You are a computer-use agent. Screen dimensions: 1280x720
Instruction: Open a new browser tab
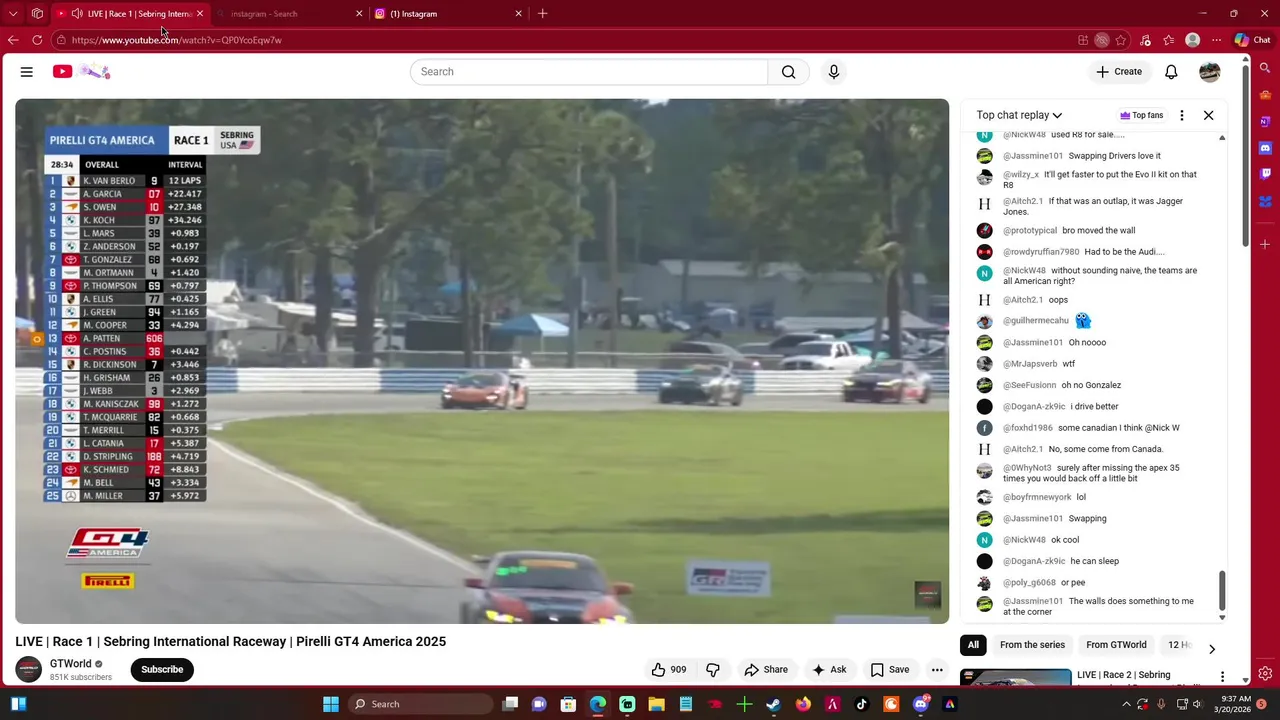pyautogui.click(x=542, y=14)
